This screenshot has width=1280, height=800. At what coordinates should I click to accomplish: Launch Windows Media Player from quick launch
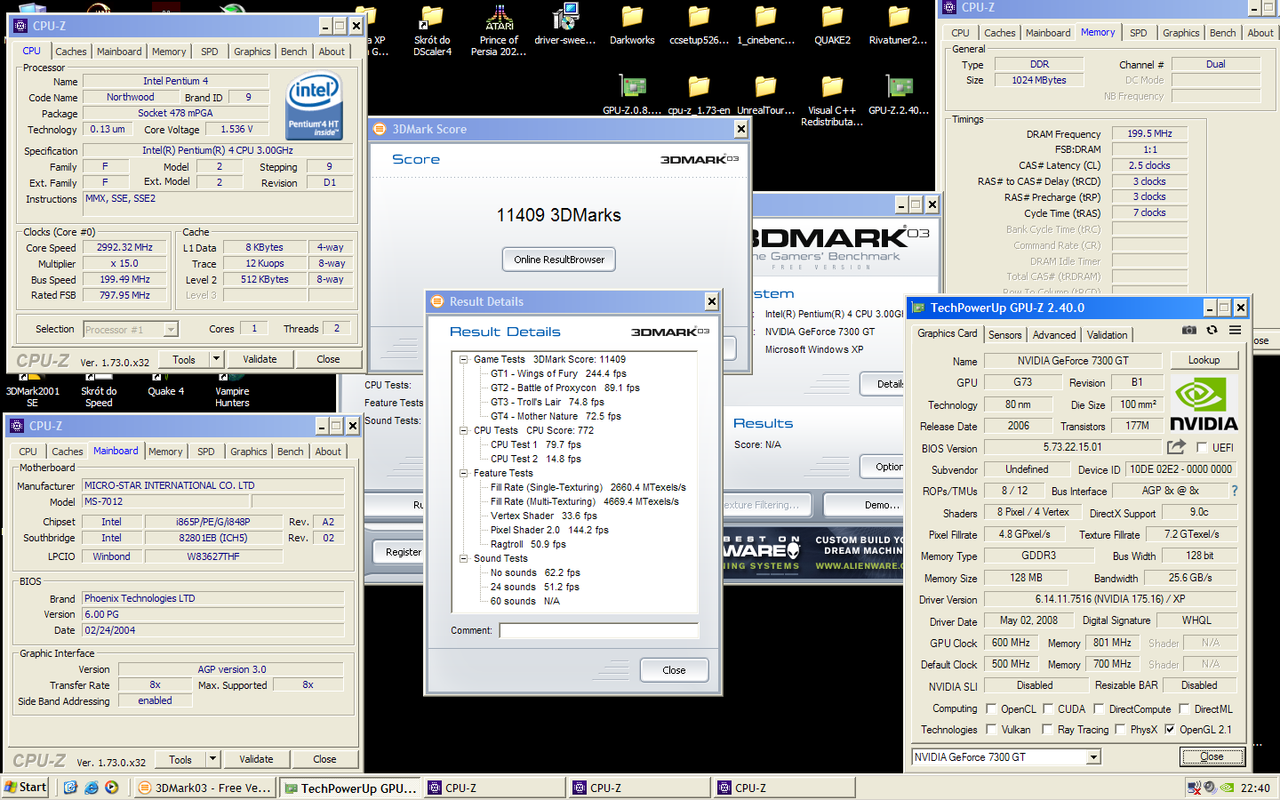(111, 787)
